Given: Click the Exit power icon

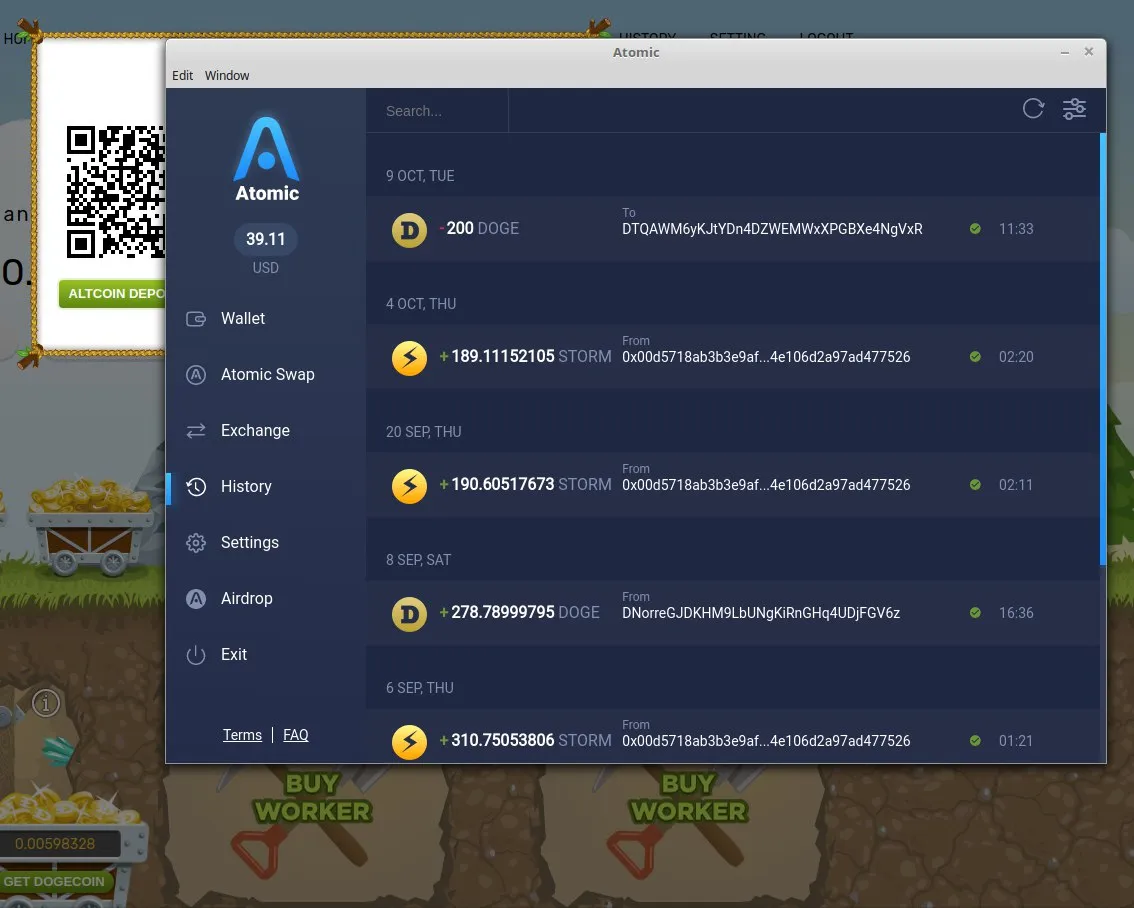Looking at the screenshot, I should click(196, 655).
